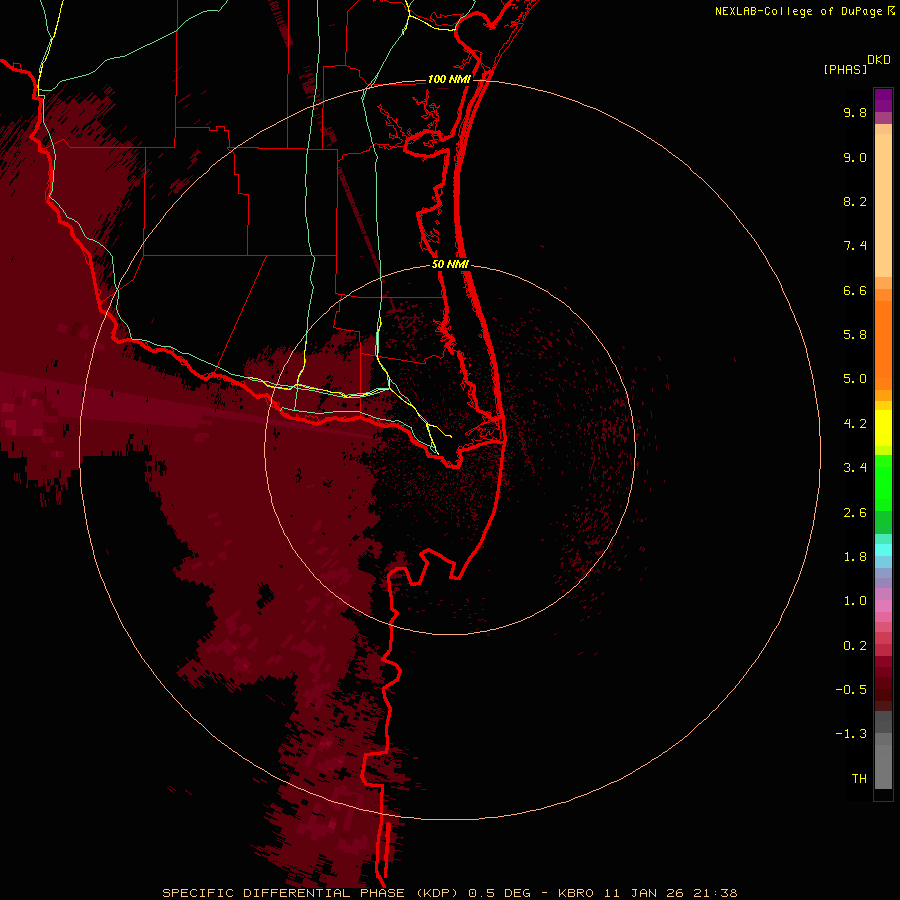The image size is (900, 900).
Task: Click the 0.2 scale value
Action: 855,646
